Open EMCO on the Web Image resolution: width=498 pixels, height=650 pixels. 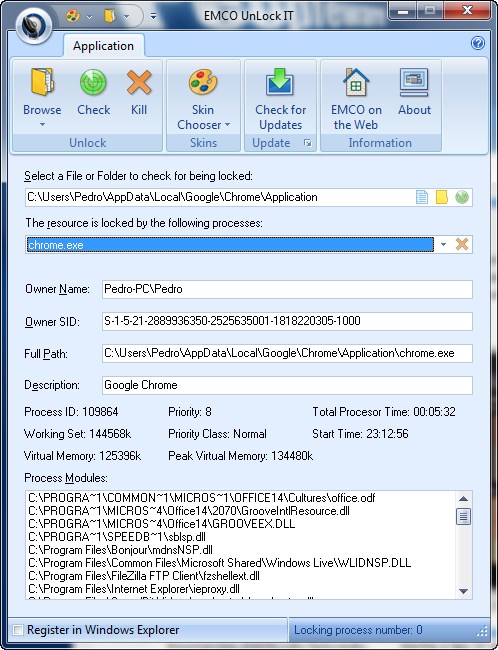point(356,99)
